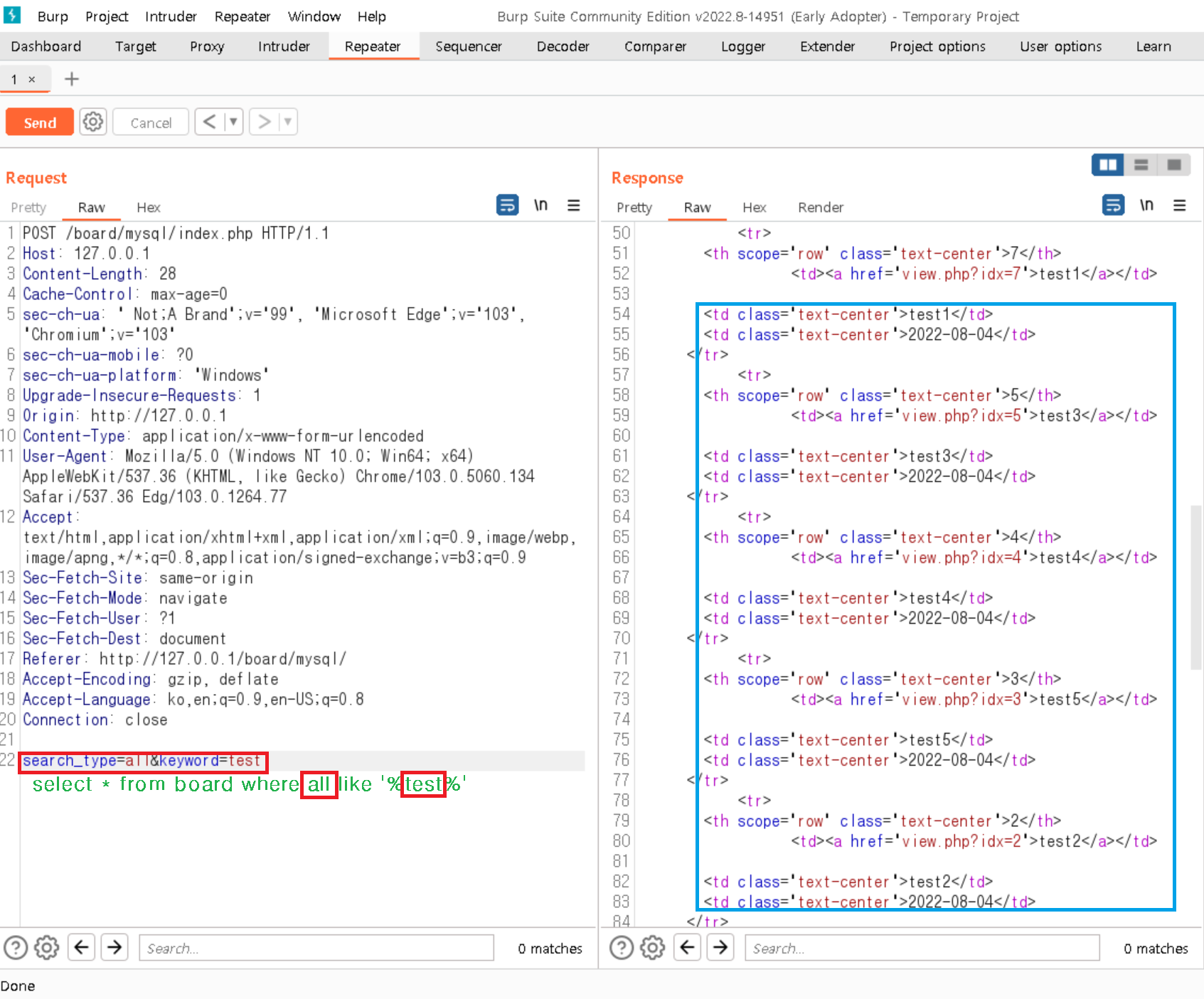Click the Burp Suite logo icon
Viewport: 1204px width, 999px height.
click(x=12, y=15)
